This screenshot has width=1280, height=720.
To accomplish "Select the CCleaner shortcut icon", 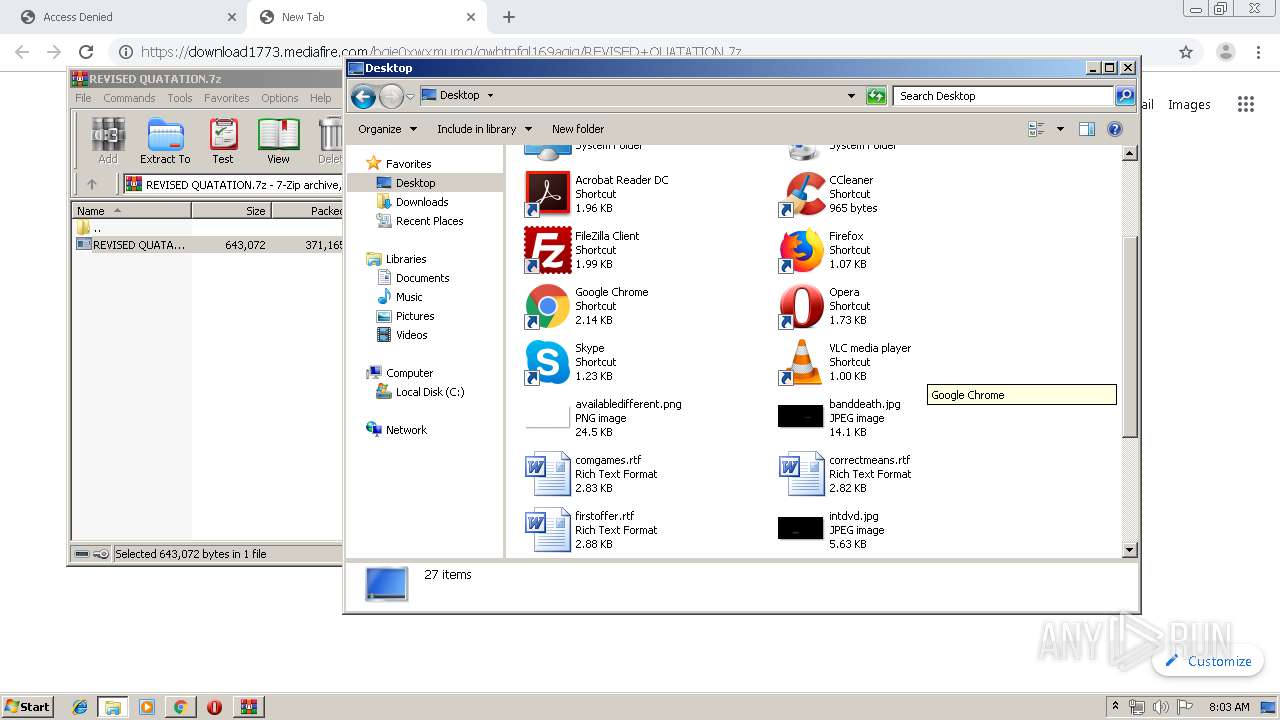I will click(x=801, y=194).
